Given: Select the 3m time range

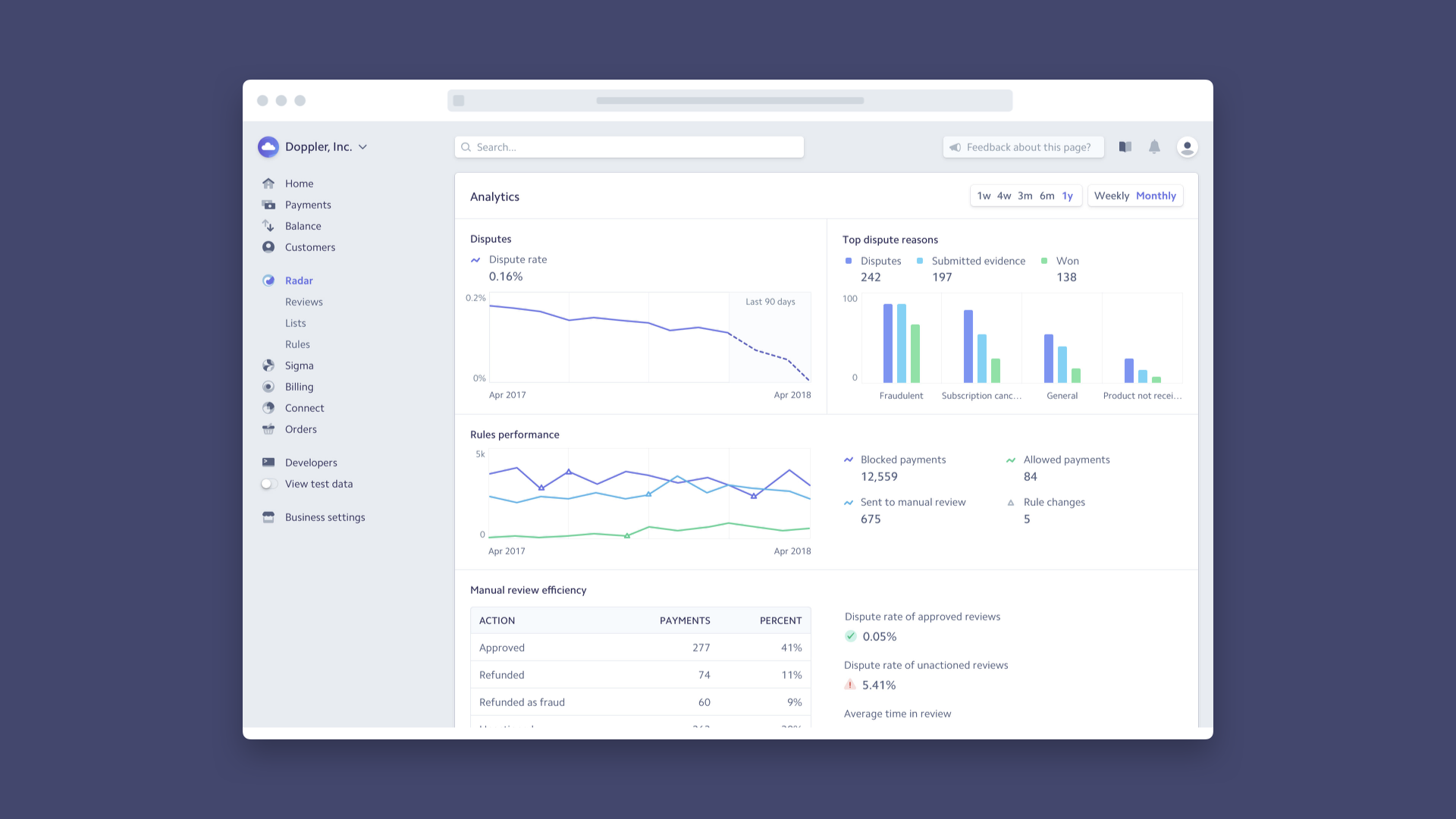Looking at the screenshot, I should [1025, 196].
